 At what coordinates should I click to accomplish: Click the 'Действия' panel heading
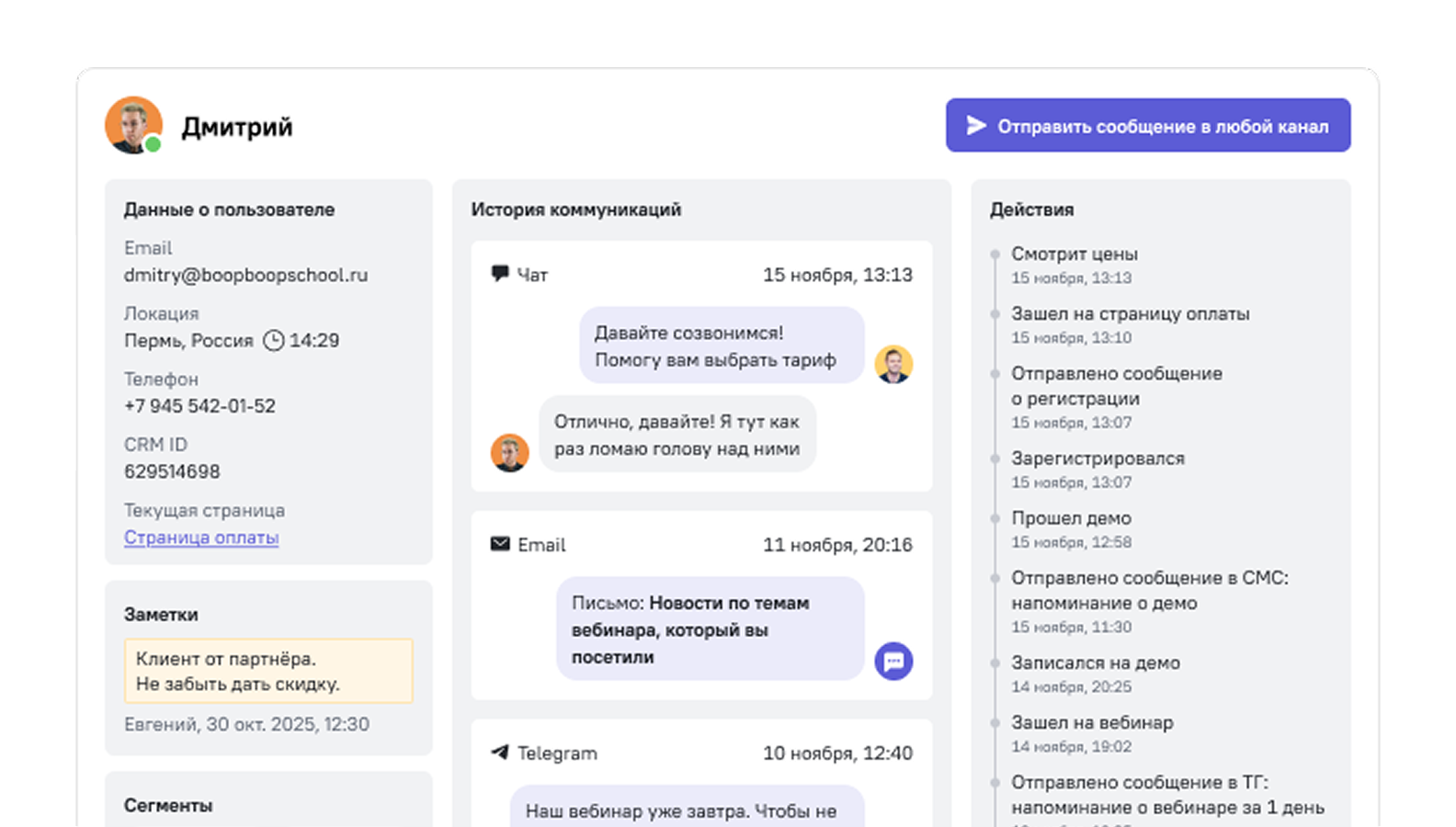1031,210
